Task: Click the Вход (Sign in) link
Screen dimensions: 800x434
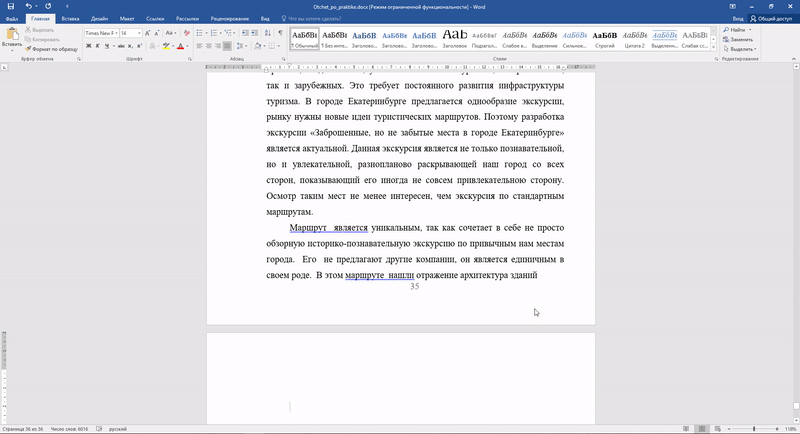Action: tap(738, 19)
